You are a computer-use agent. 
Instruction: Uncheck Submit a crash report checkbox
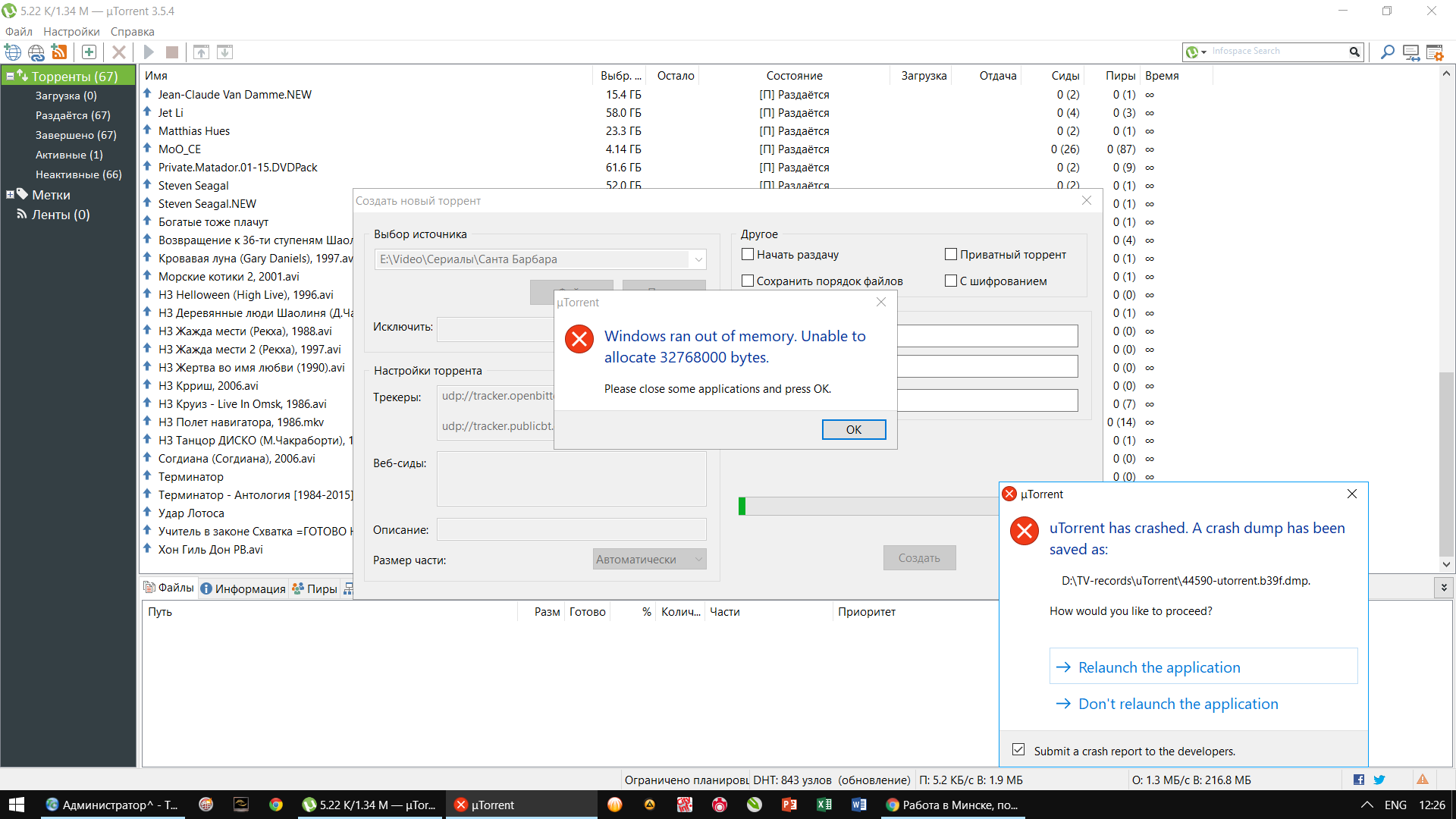click(x=1018, y=750)
